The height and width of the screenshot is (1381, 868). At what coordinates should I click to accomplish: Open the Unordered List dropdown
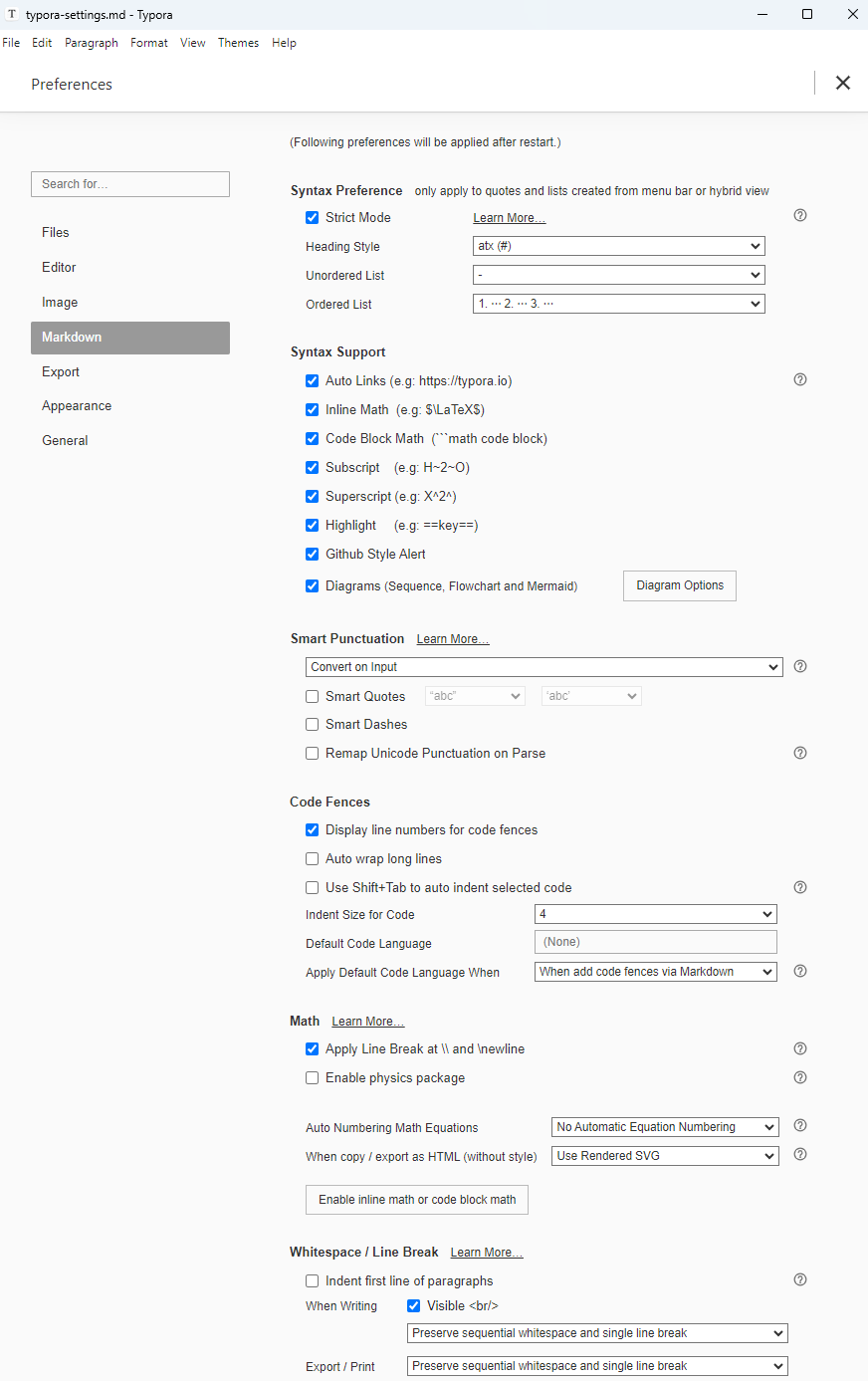click(x=618, y=275)
